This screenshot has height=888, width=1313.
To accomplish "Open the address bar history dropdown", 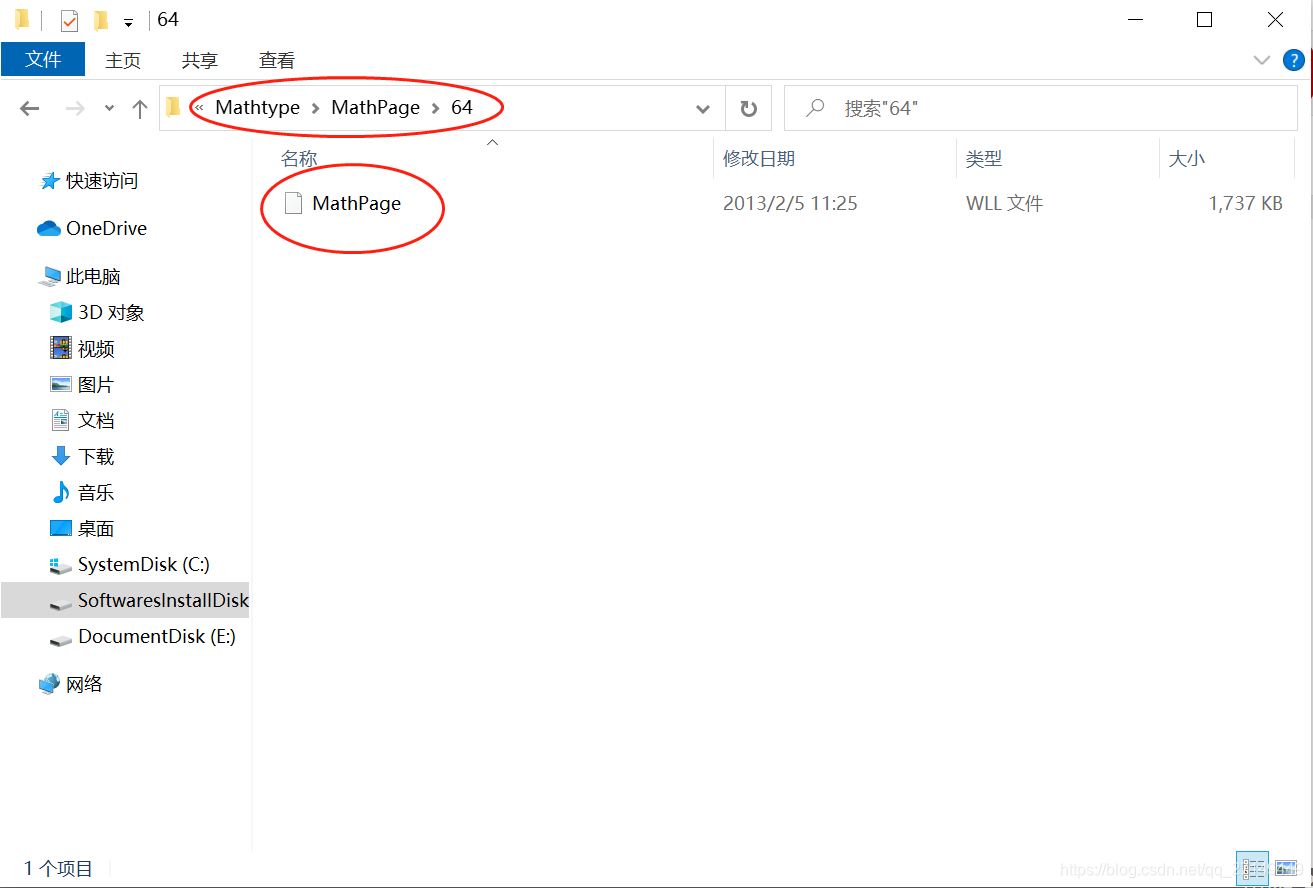I will (x=703, y=108).
